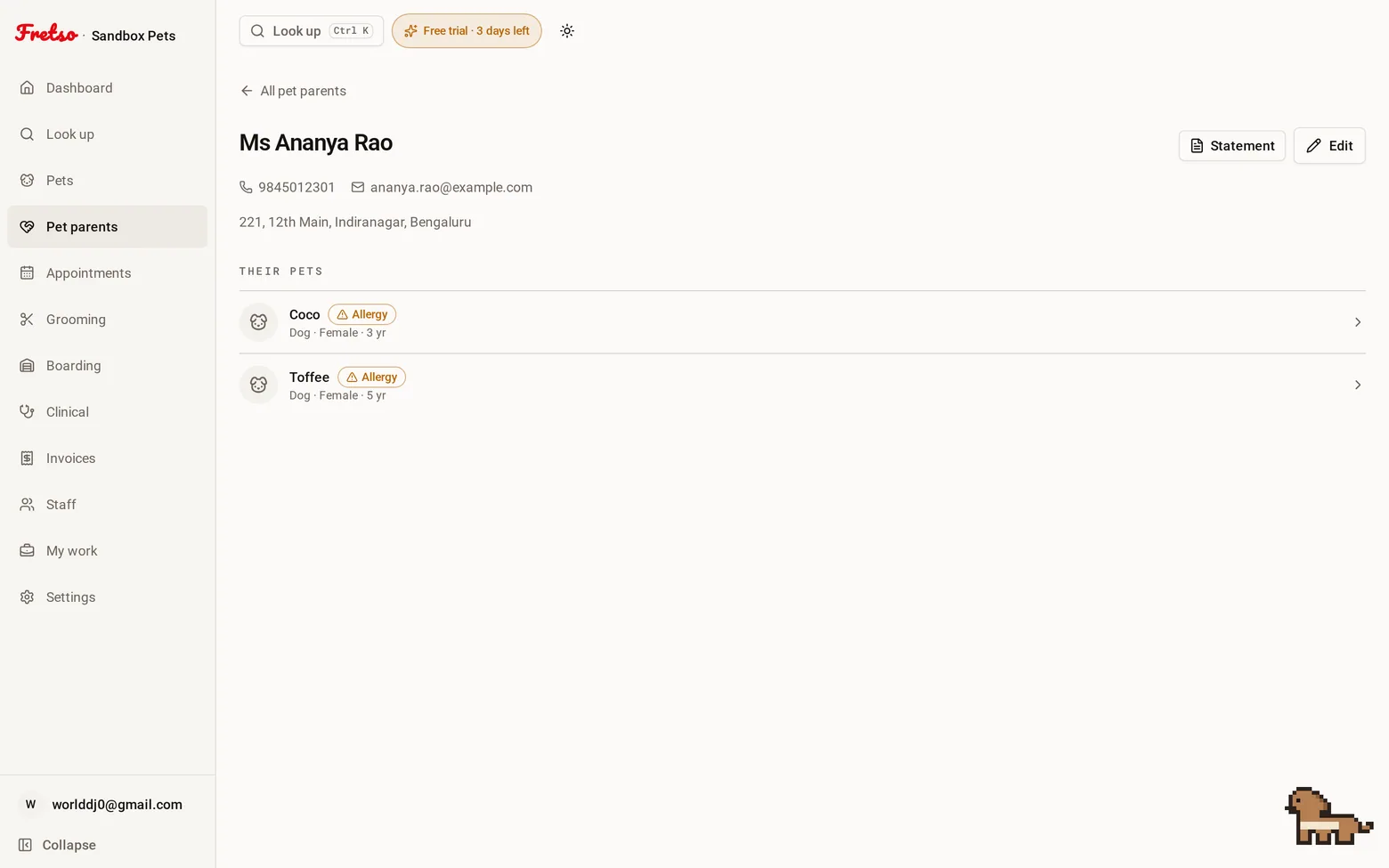Click Toffee's dog avatar icon
1389x868 pixels.
258,385
